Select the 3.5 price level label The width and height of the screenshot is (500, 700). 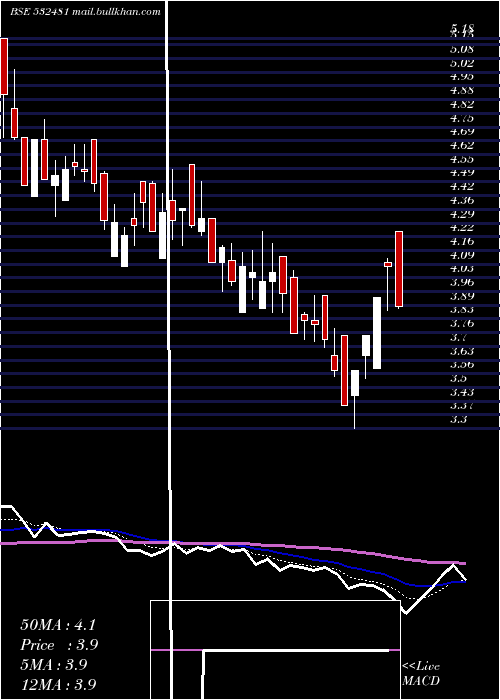click(x=458, y=379)
